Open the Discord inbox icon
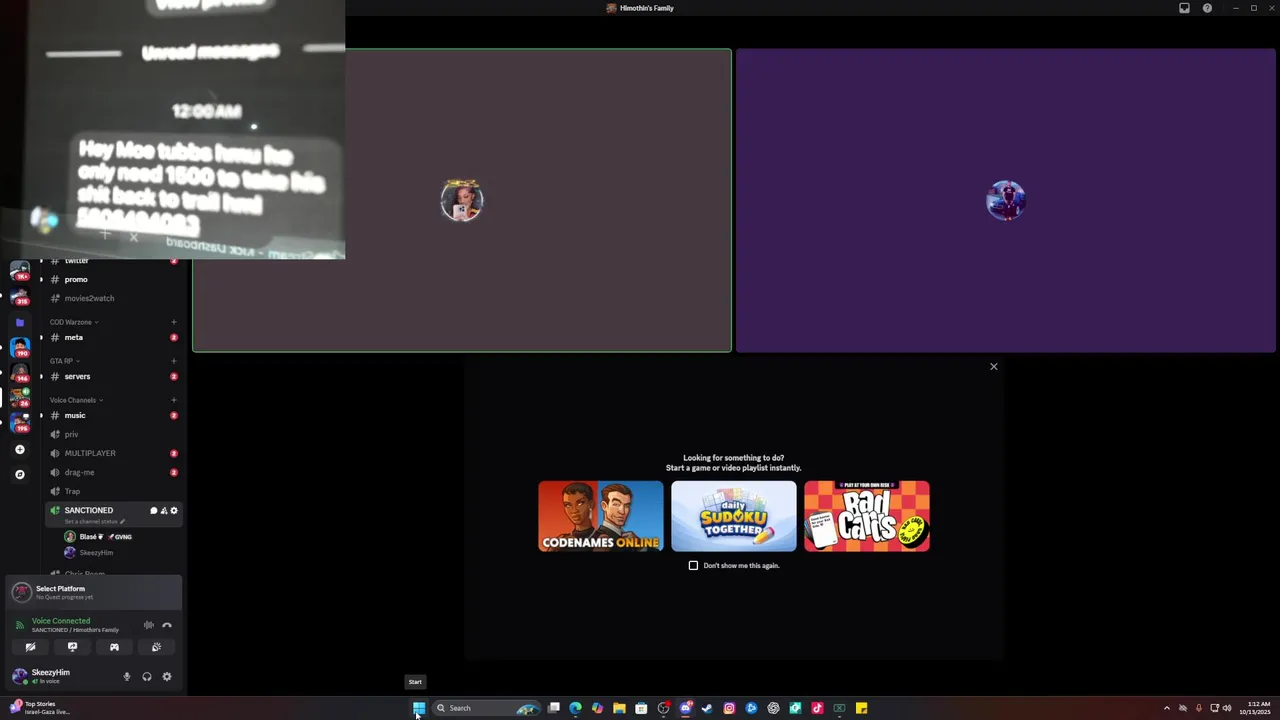This screenshot has width=1280, height=720. [1184, 8]
